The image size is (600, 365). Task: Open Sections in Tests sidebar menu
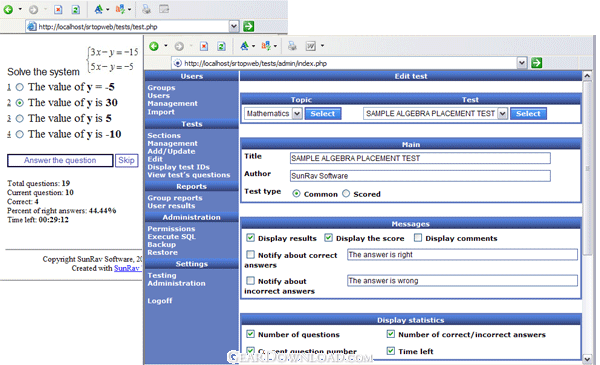point(164,135)
